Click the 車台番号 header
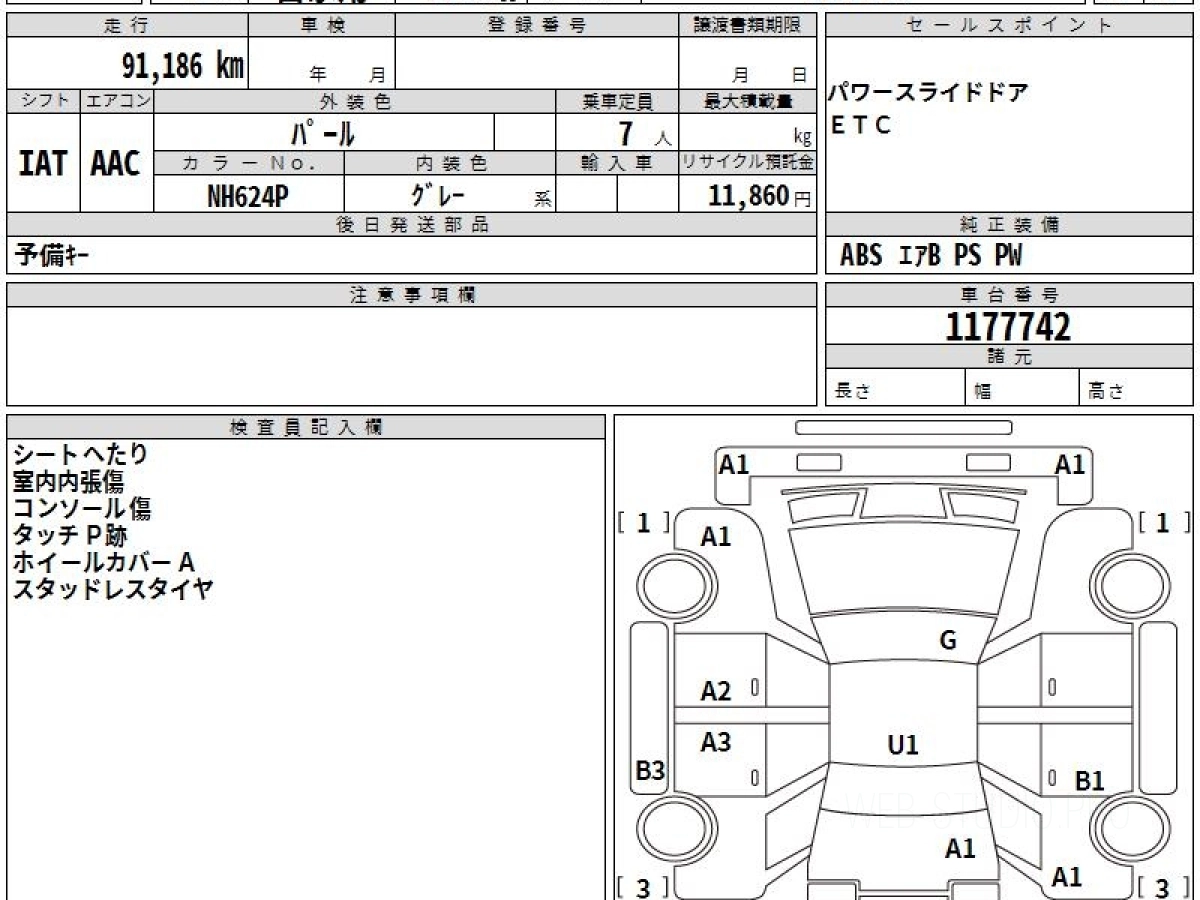Viewport: 1200px width, 900px height. pyautogui.click(x=1009, y=295)
